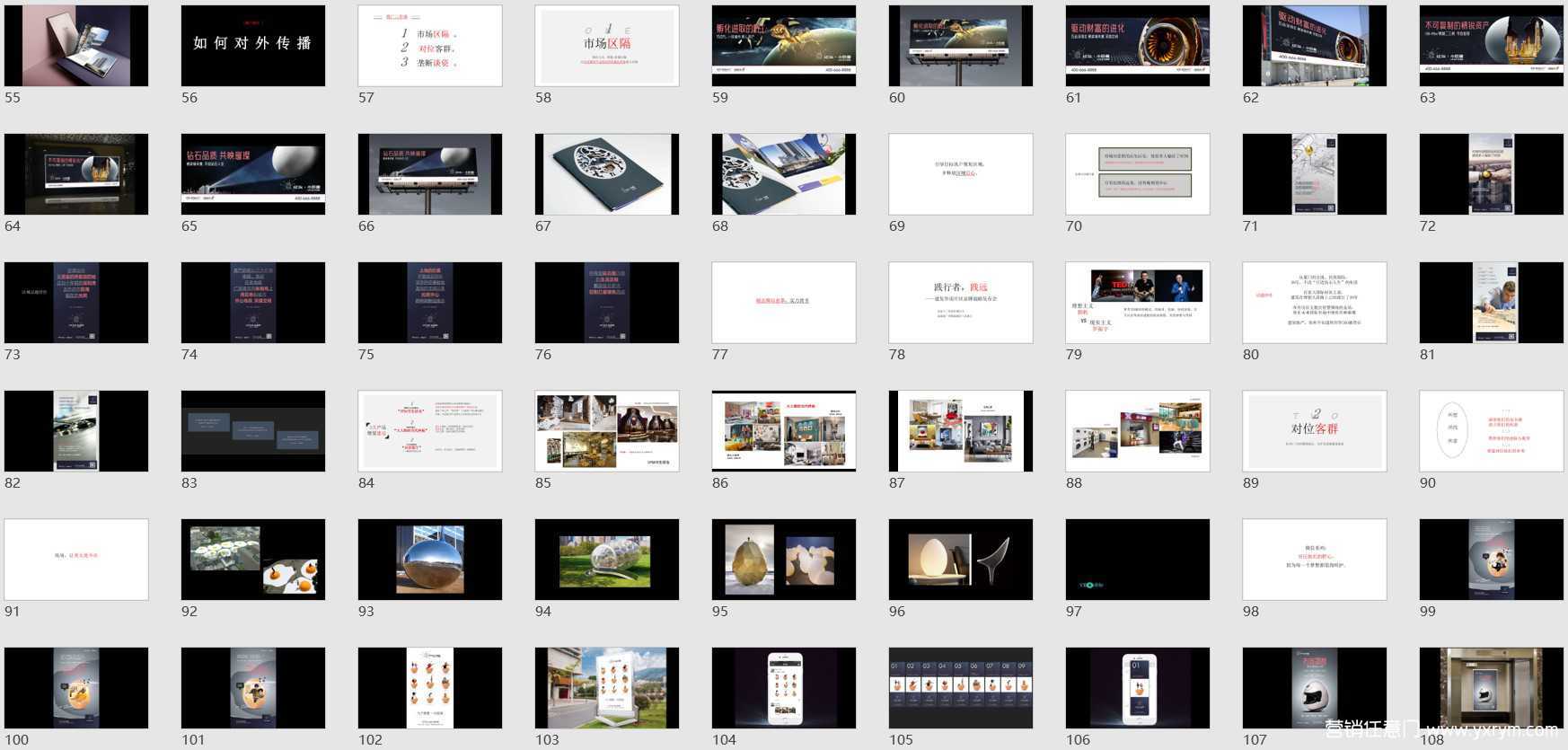This screenshot has height=750, width=1568.
Task: Open slide 78 thumbnail
Action: (x=961, y=303)
